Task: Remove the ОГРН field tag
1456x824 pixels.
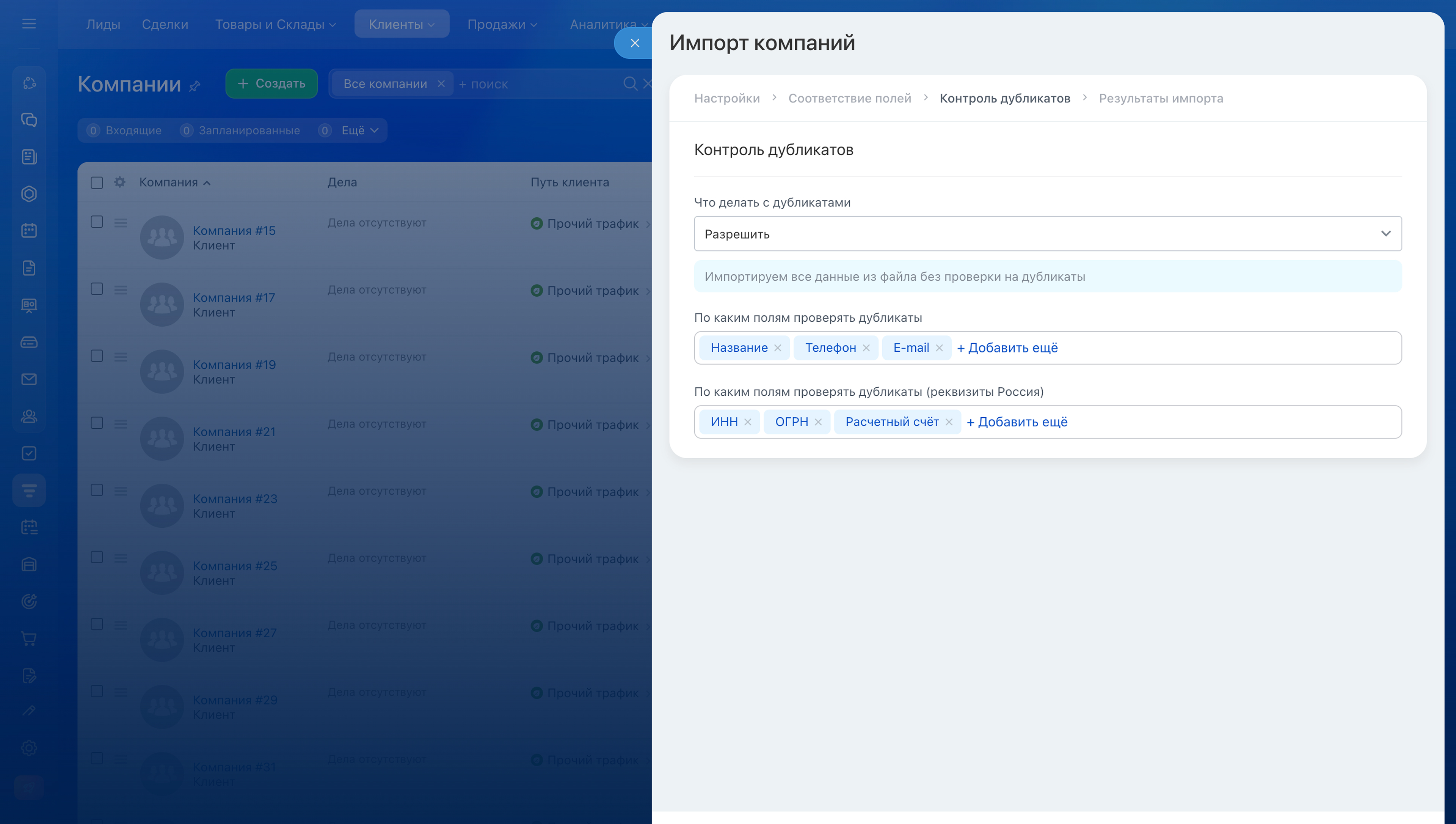Action: pos(818,422)
